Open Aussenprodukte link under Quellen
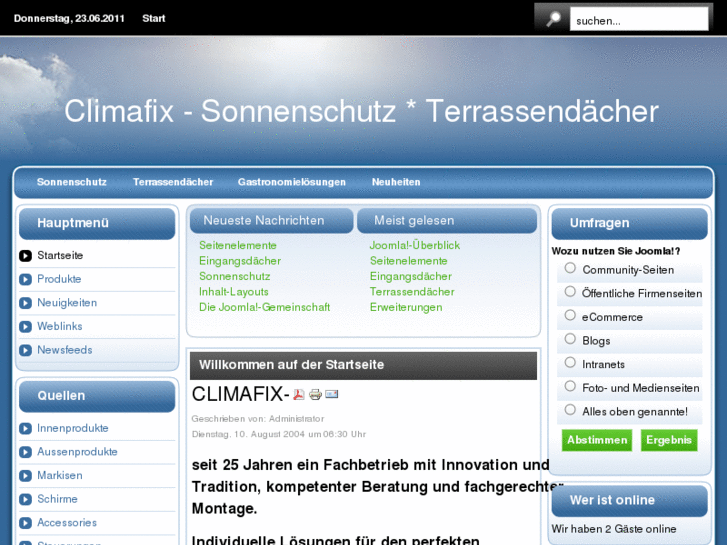This screenshot has width=727, height=545. 77,452
